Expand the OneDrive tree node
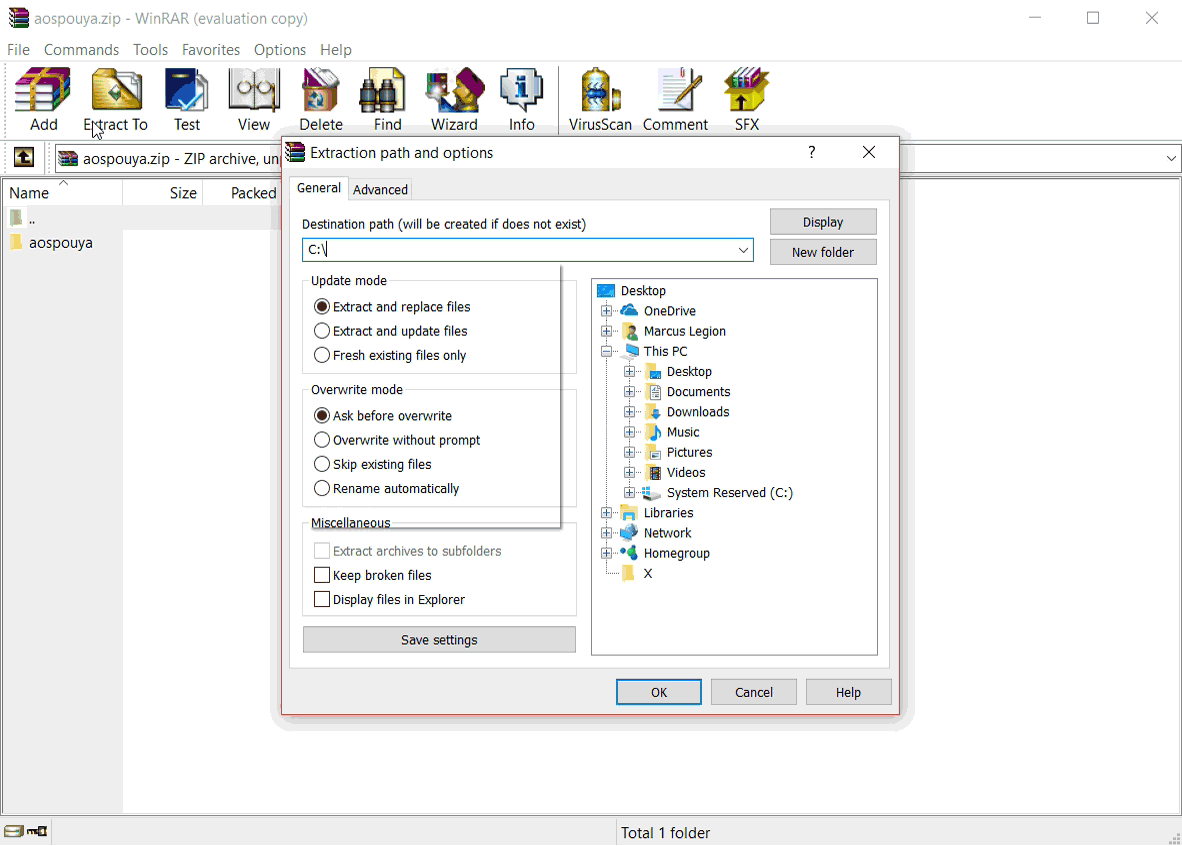Viewport: 1182px width, 846px height. pyautogui.click(x=606, y=311)
